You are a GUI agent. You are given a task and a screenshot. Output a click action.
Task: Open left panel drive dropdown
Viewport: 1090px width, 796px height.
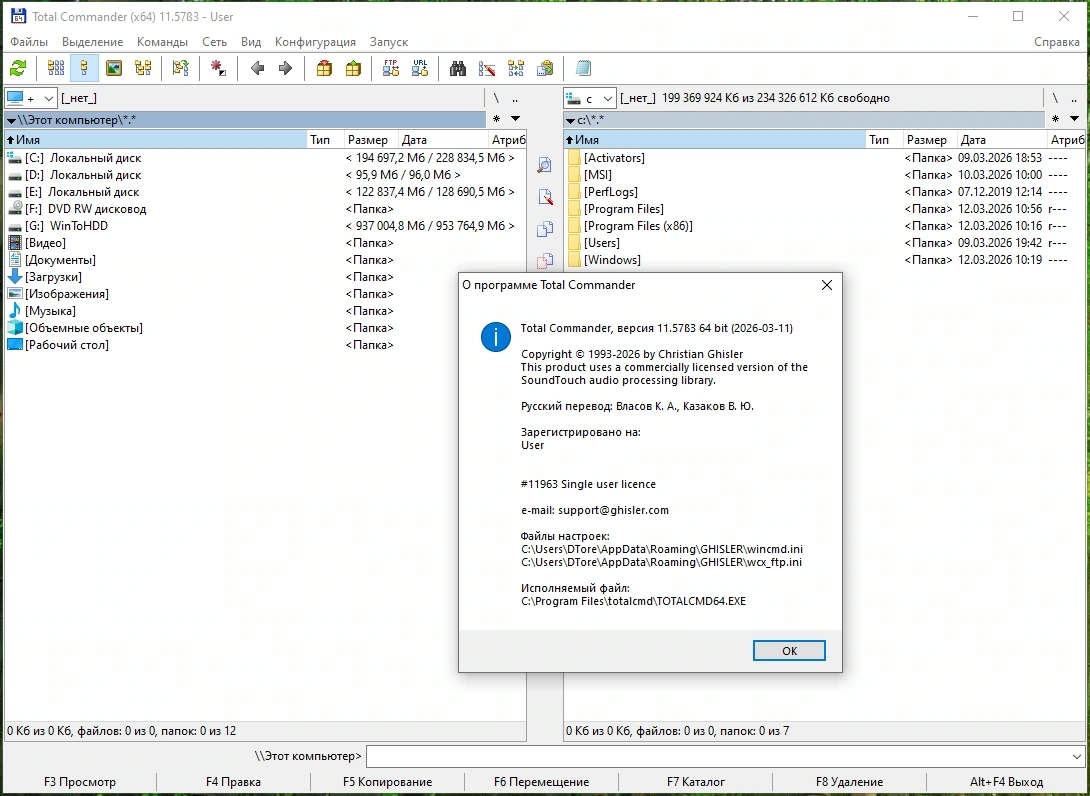[30, 98]
